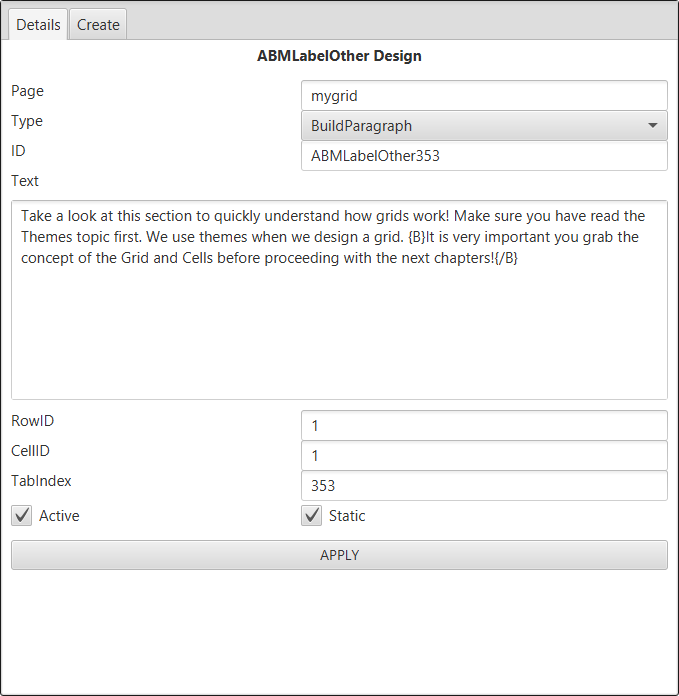
Task: Click the Page label
Action: pos(28,91)
